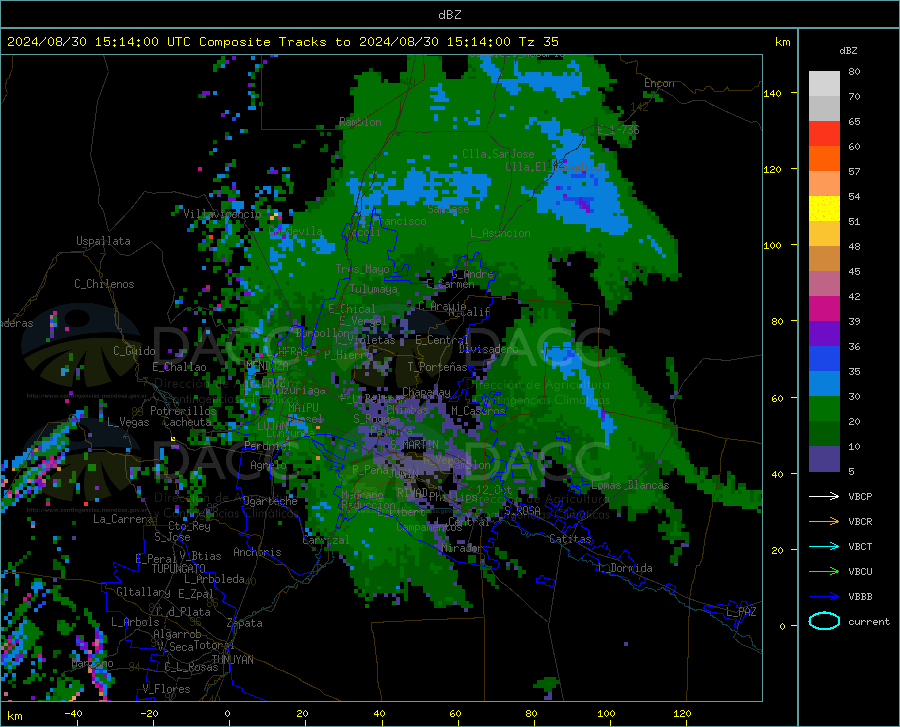This screenshot has width=900, height=727.
Task: Click the 'TUNUYAN' map label
Action: coord(232,660)
